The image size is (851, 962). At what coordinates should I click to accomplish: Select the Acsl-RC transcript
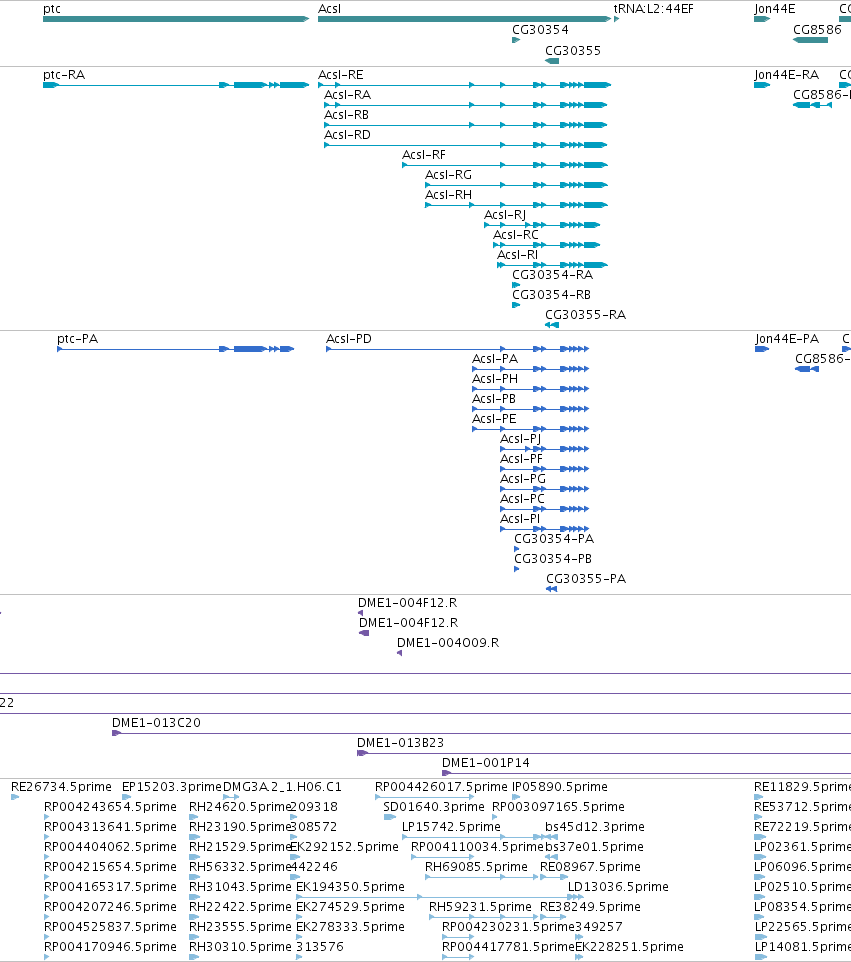click(547, 245)
